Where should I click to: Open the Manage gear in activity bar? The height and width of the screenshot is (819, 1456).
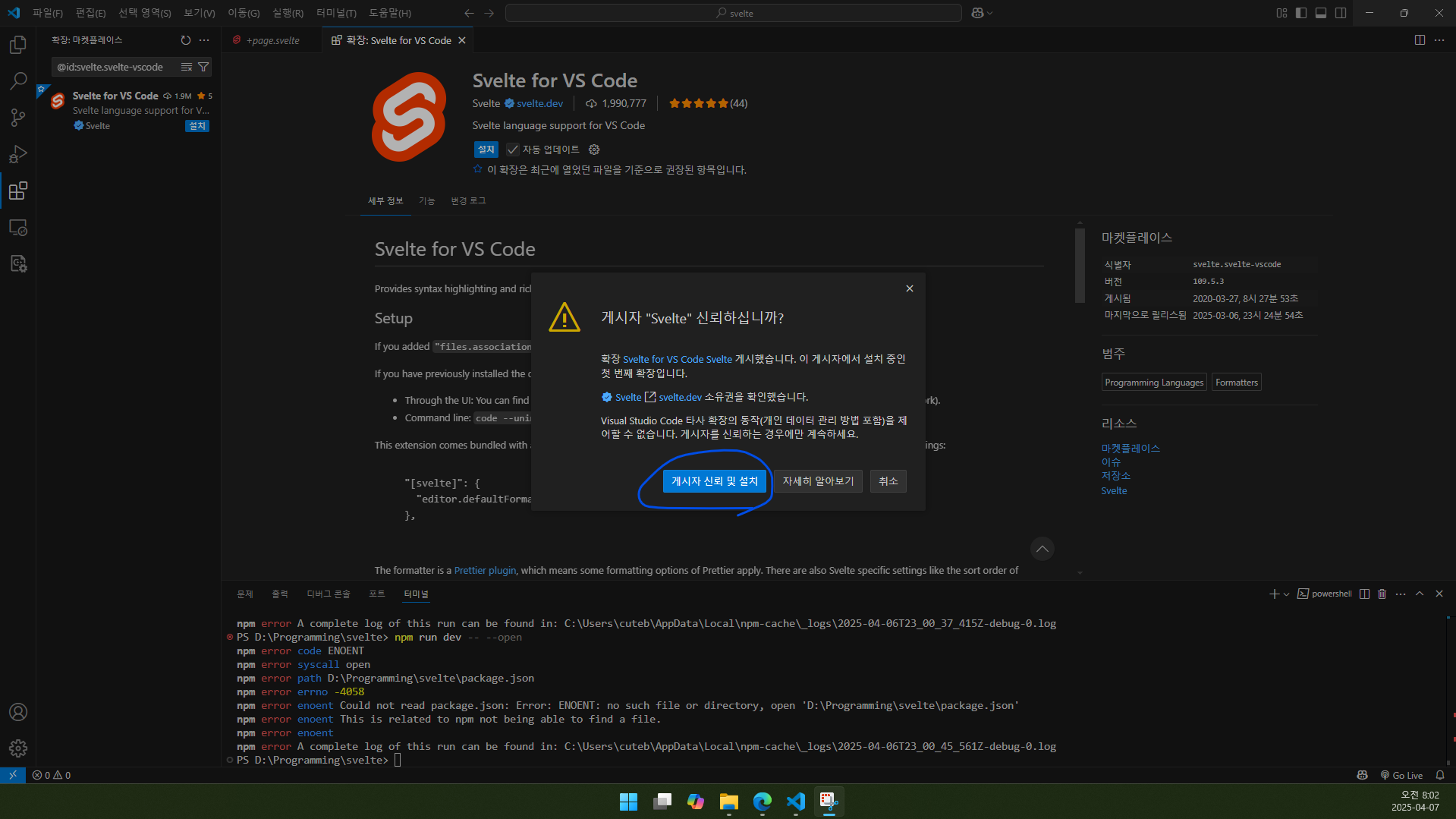[18, 748]
